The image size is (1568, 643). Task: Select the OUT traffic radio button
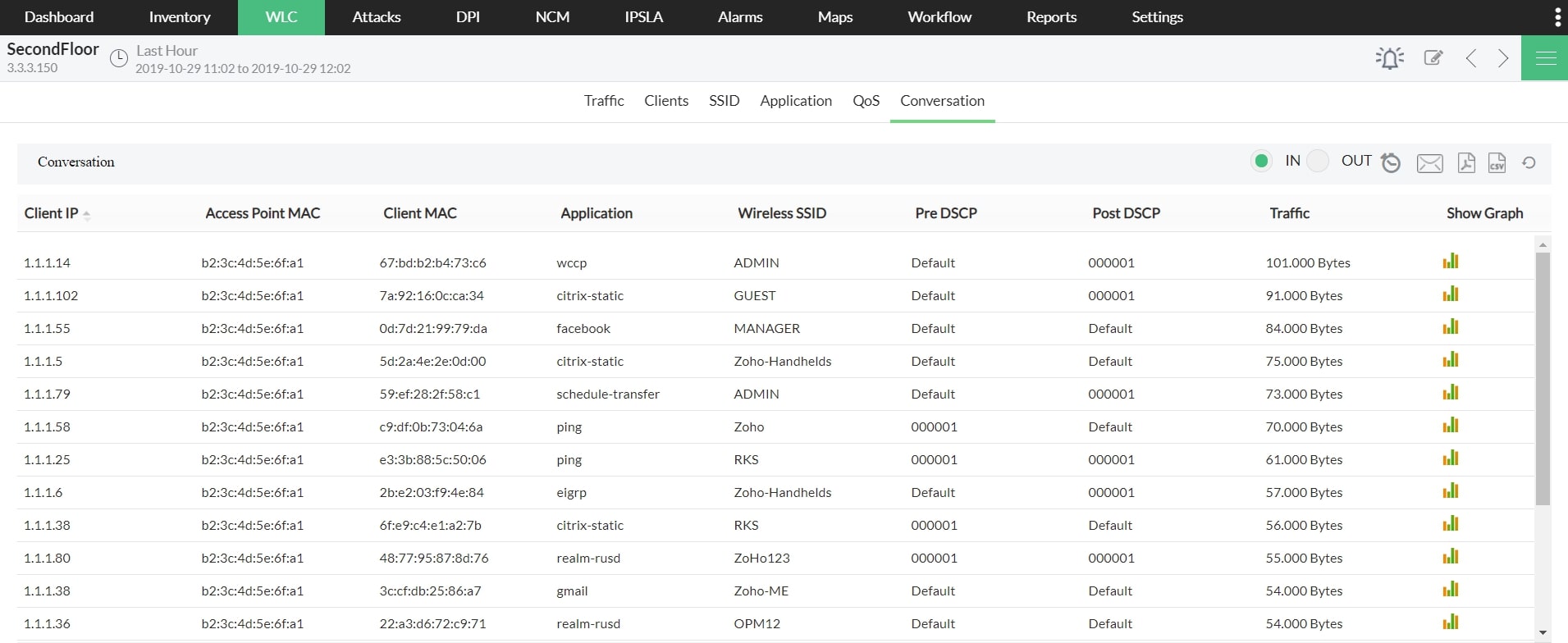tap(1318, 161)
